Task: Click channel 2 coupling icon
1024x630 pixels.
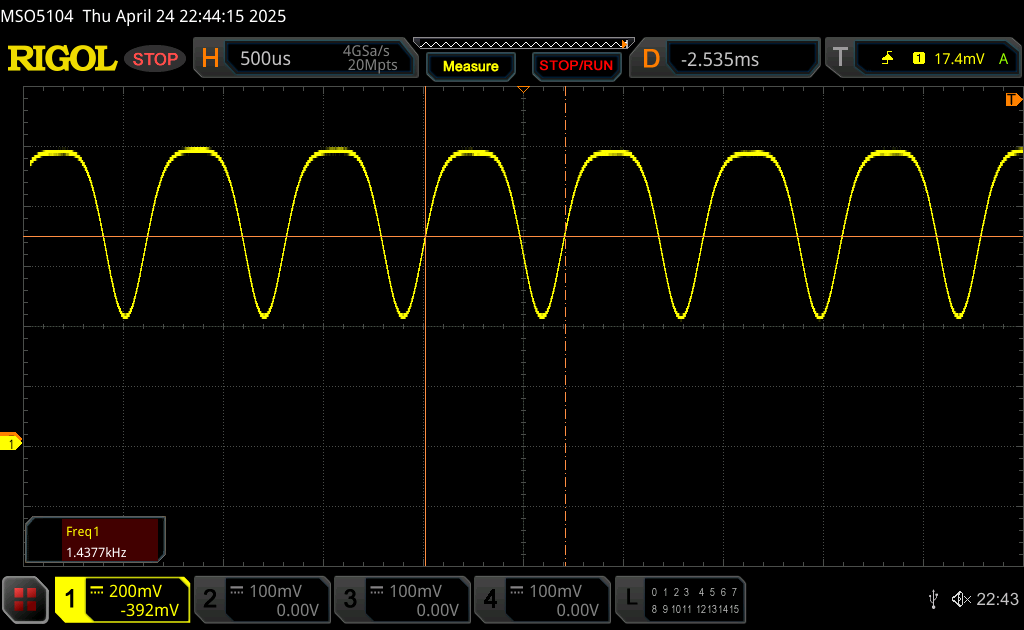Action: (x=237, y=591)
